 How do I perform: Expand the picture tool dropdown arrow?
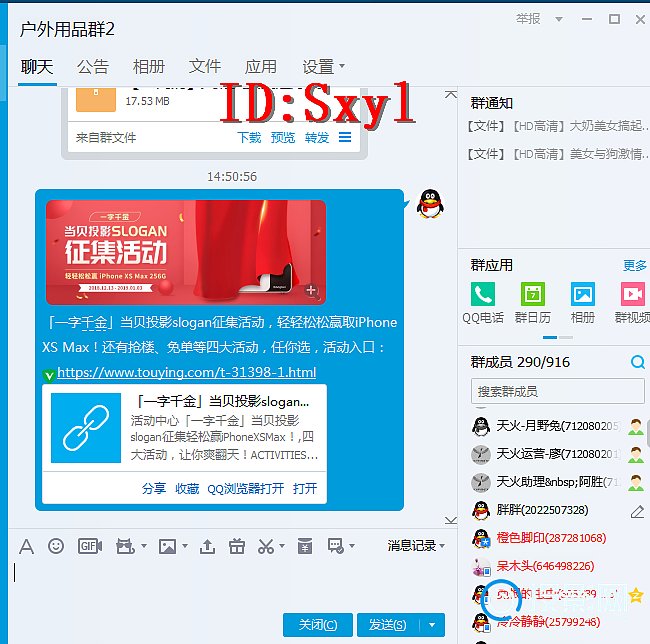[185, 546]
